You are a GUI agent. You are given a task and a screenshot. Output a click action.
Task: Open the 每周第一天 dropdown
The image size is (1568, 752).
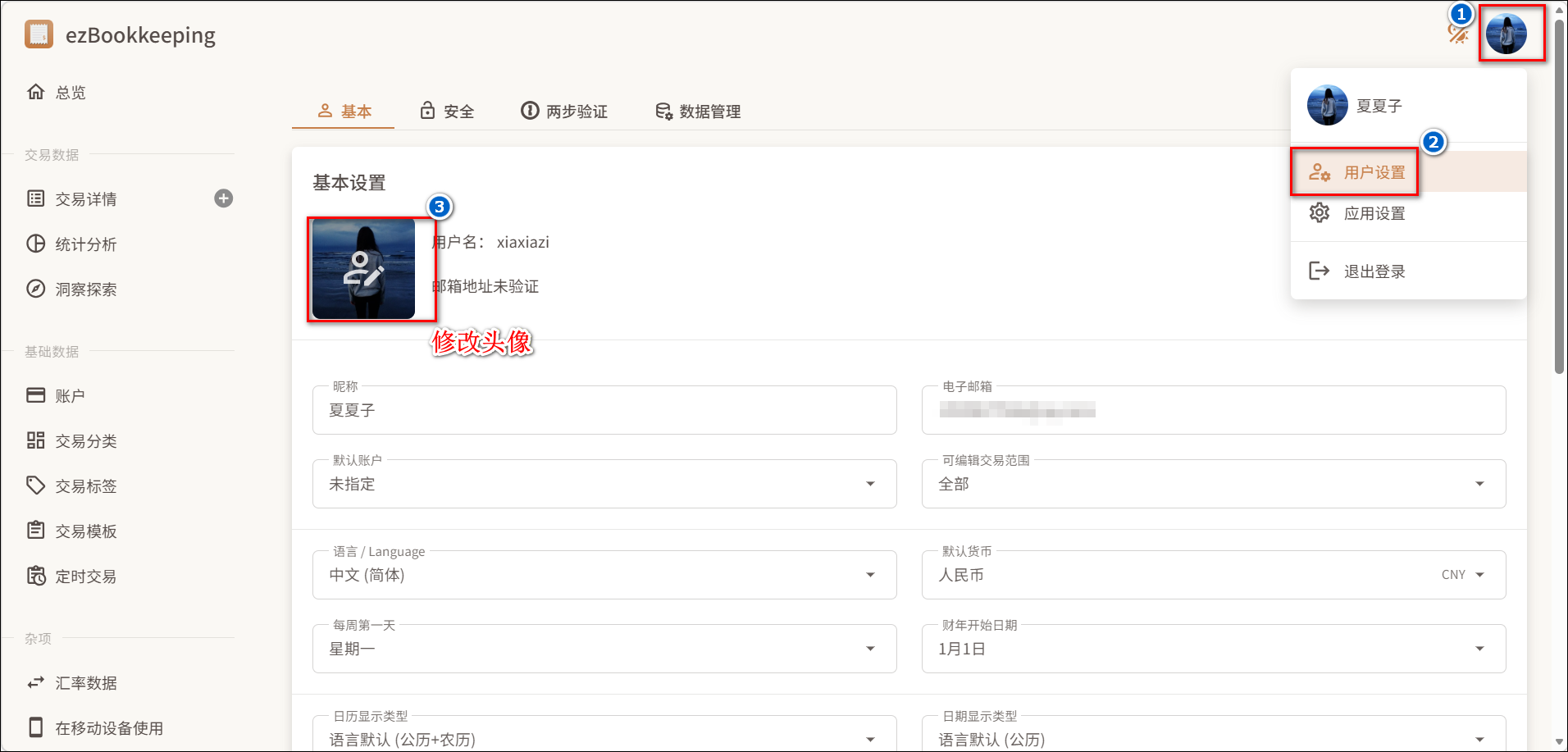[604, 649]
